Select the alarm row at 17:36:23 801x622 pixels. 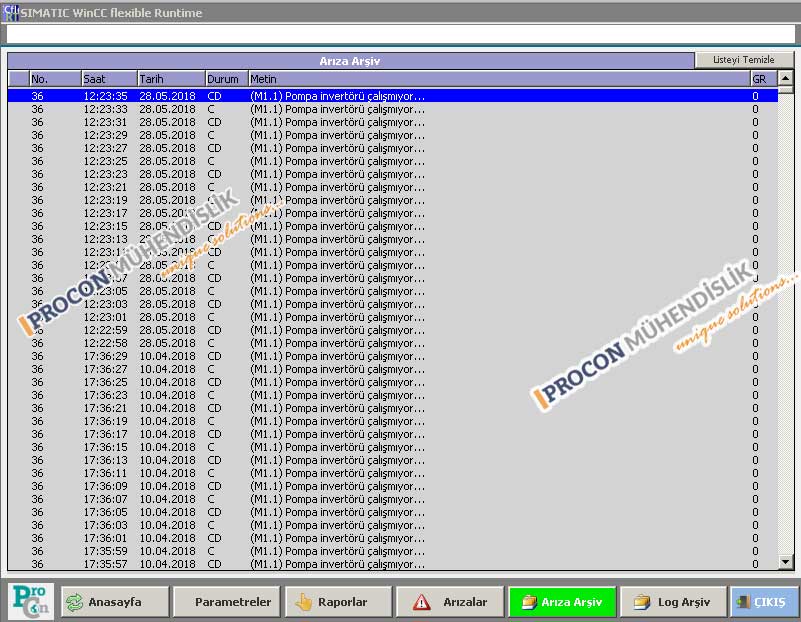click(392, 395)
